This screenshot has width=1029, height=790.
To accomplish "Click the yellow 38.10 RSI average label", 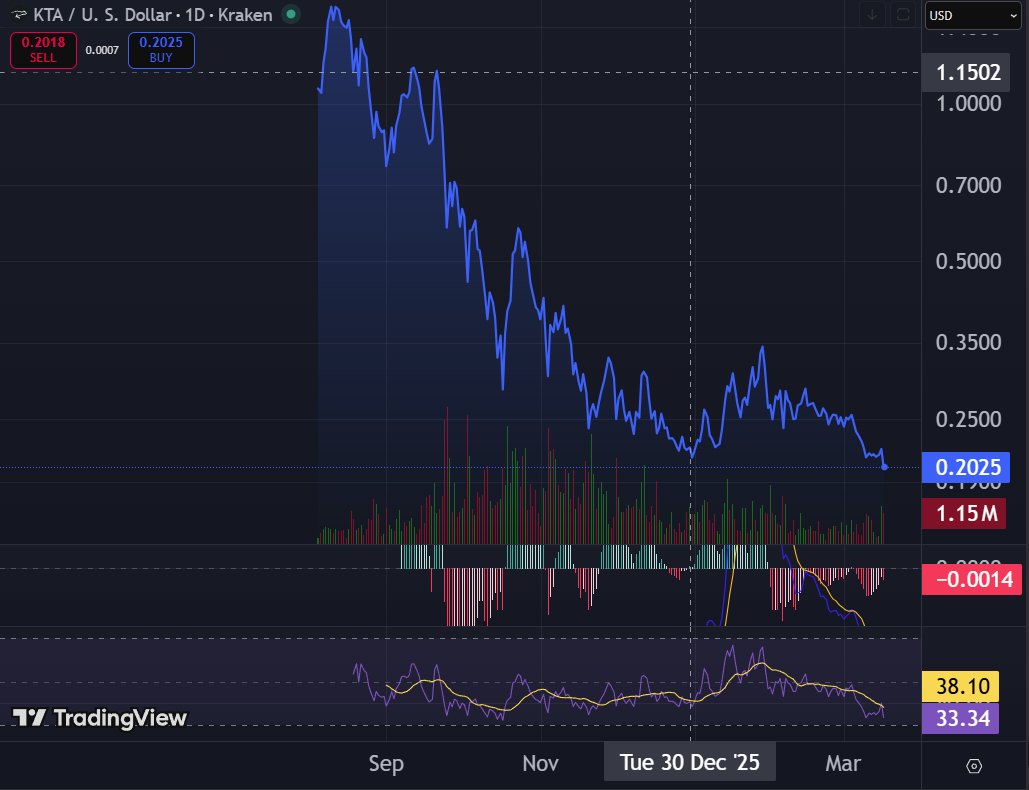I will pos(961,686).
